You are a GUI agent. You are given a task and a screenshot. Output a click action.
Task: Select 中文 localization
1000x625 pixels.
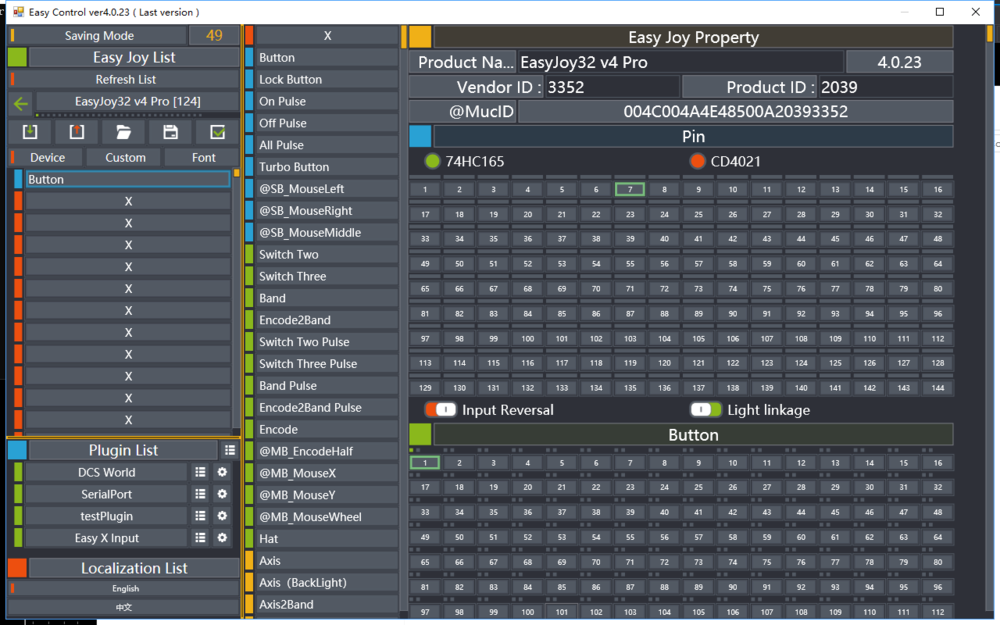[x=126, y=607]
